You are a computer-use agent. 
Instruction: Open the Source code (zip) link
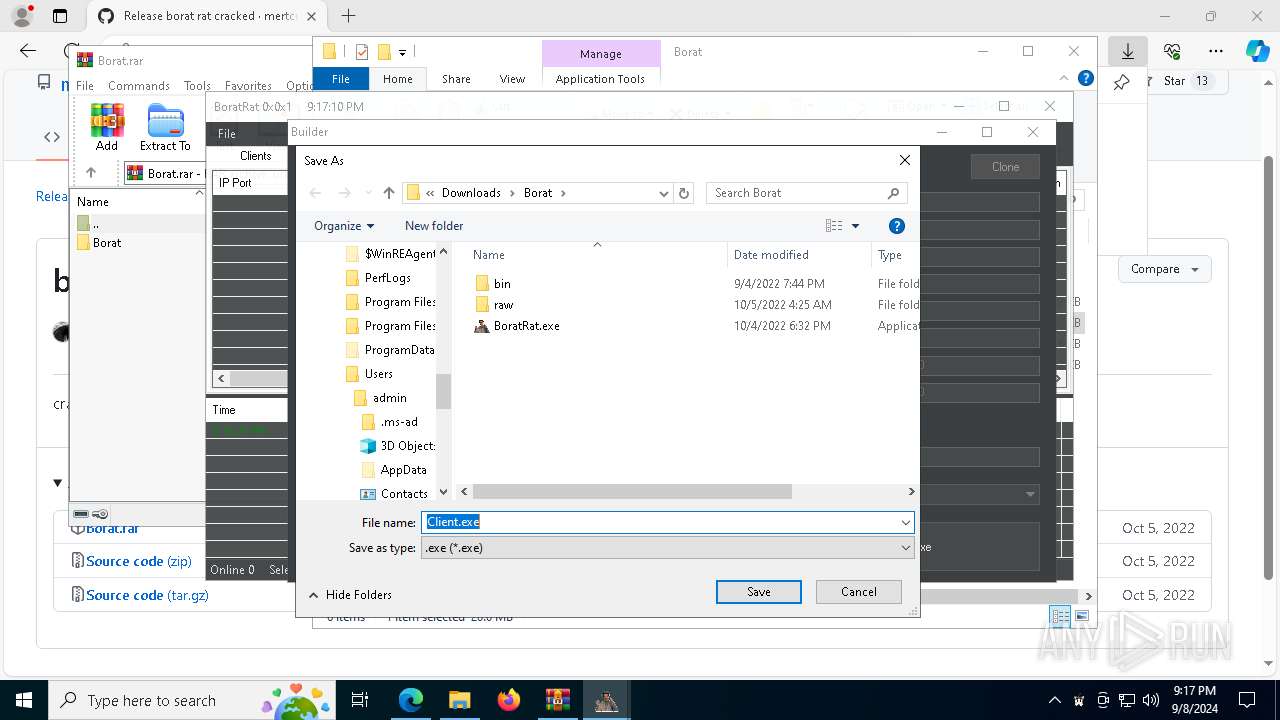point(139,561)
